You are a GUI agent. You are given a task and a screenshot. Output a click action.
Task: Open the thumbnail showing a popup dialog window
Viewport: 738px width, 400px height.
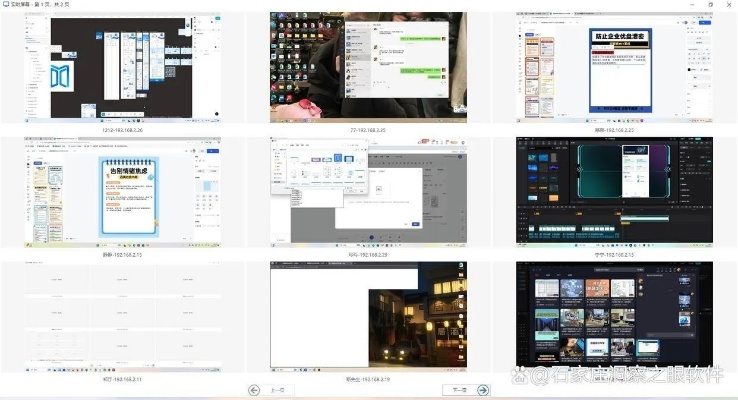pos(369,192)
